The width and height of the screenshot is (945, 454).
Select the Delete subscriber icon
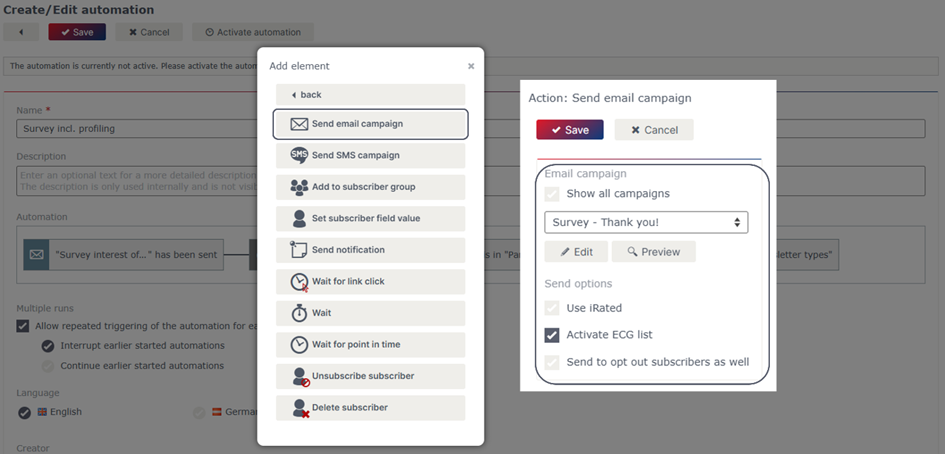[x=300, y=408]
